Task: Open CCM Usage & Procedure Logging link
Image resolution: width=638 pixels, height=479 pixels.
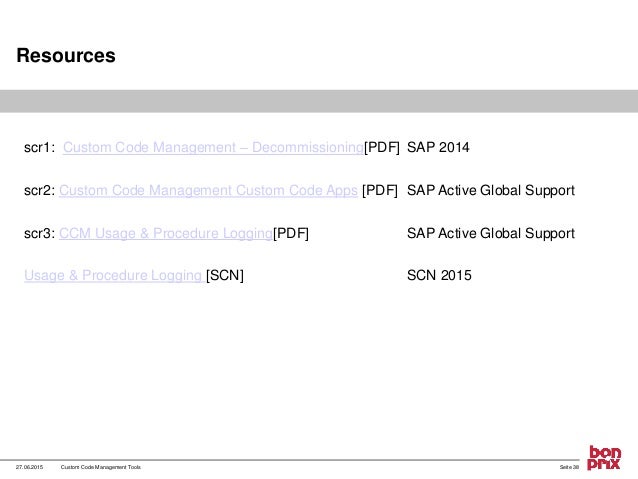Action: (166, 234)
